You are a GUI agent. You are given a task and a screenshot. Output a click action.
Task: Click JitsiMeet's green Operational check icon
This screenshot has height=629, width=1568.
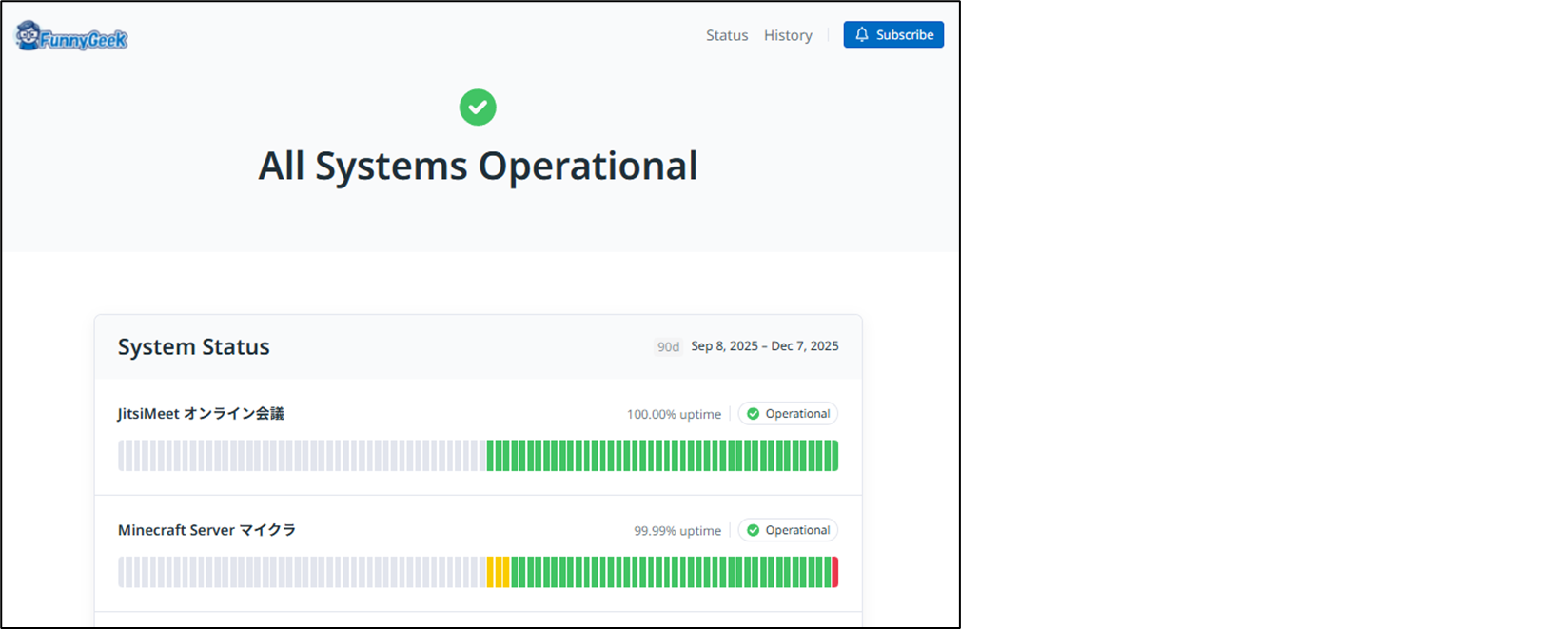(x=753, y=414)
